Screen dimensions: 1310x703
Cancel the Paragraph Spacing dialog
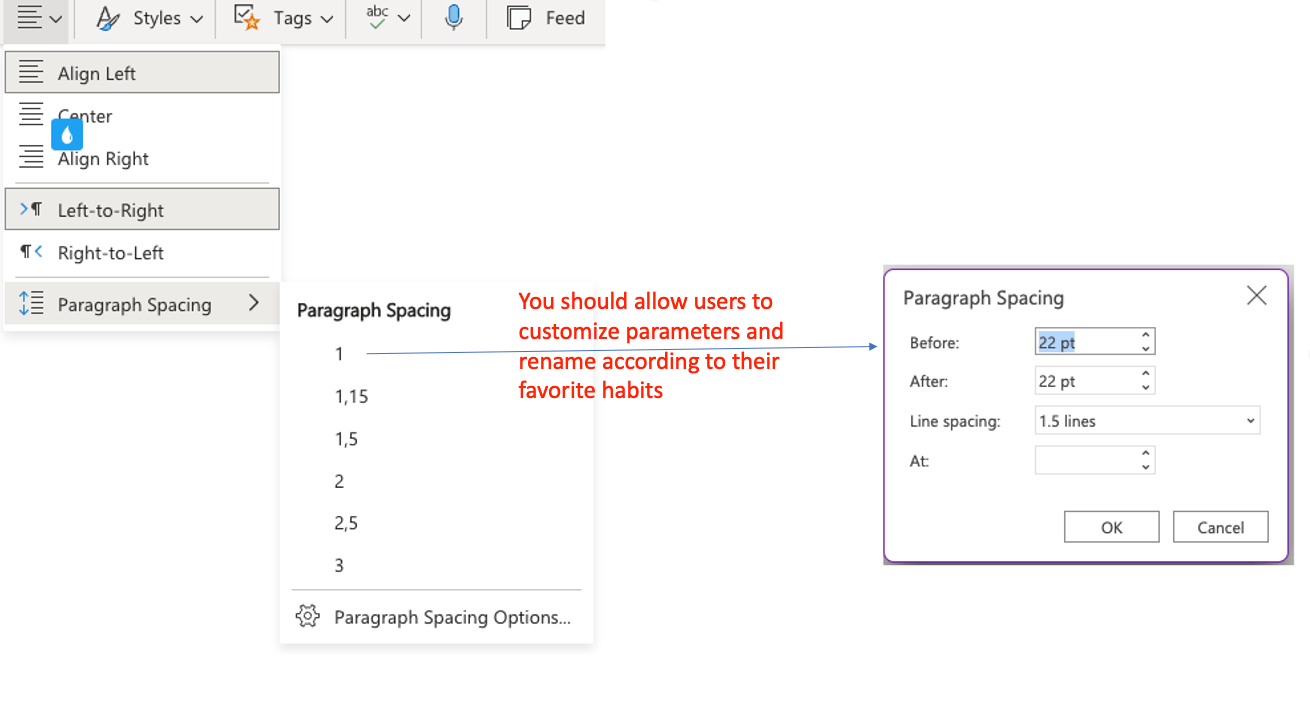tap(1221, 527)
